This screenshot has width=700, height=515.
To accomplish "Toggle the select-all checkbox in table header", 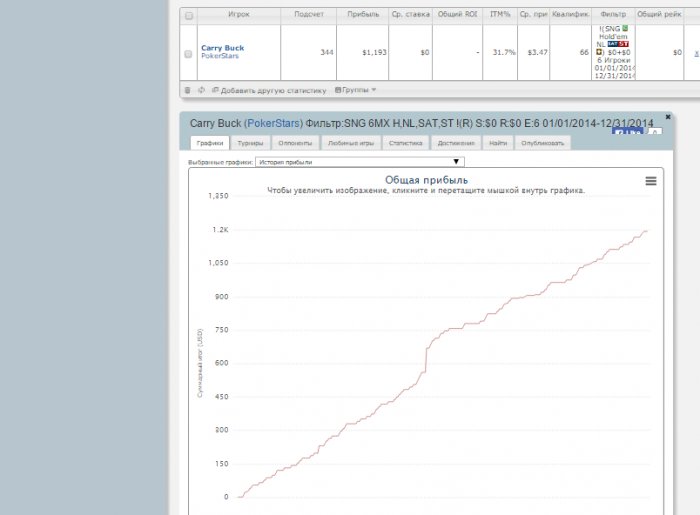I will coord(189,16).
